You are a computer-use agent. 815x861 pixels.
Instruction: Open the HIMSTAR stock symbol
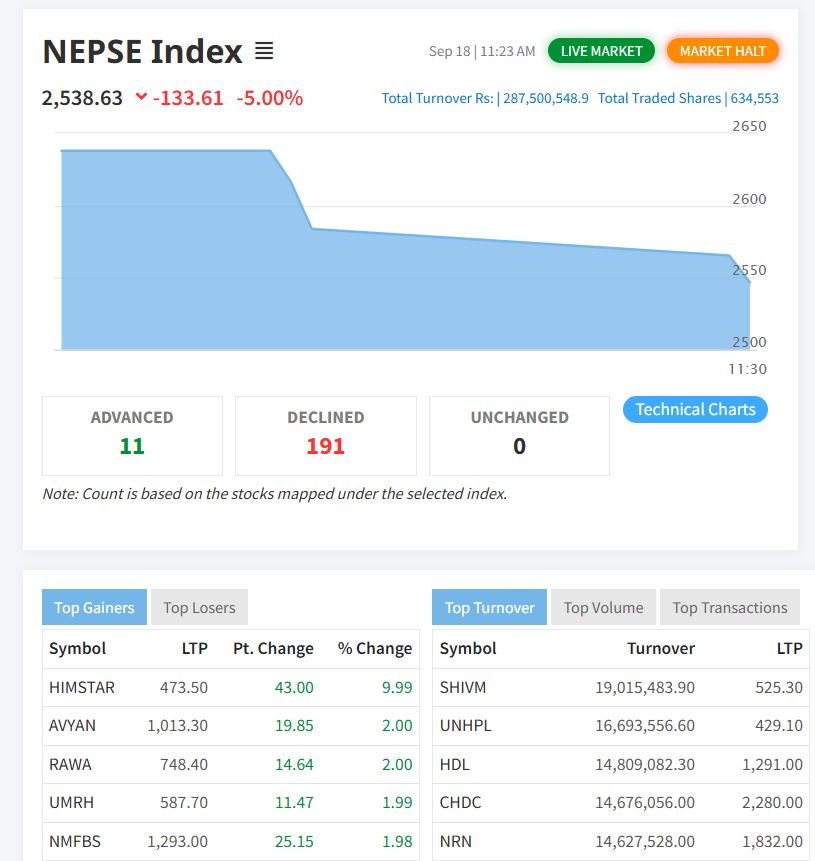(82, 687)
